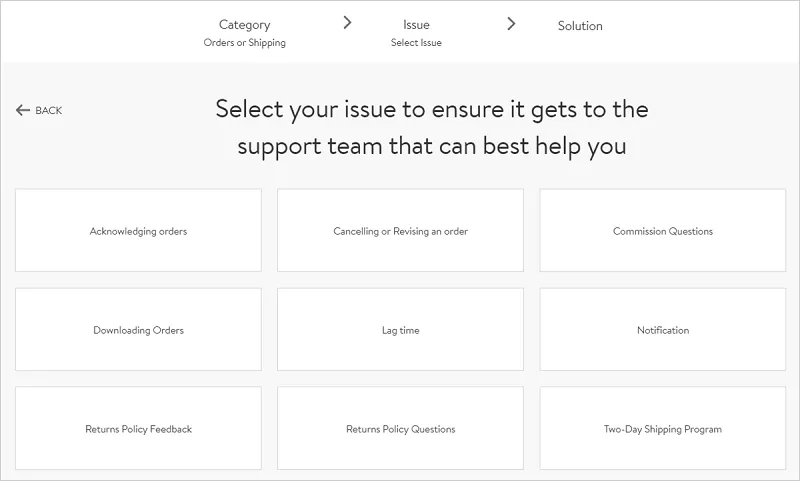The height and width of the screenshot is (481, 800).
Task: Choose the Acknowledging orders issue
Action: point(138,231)
